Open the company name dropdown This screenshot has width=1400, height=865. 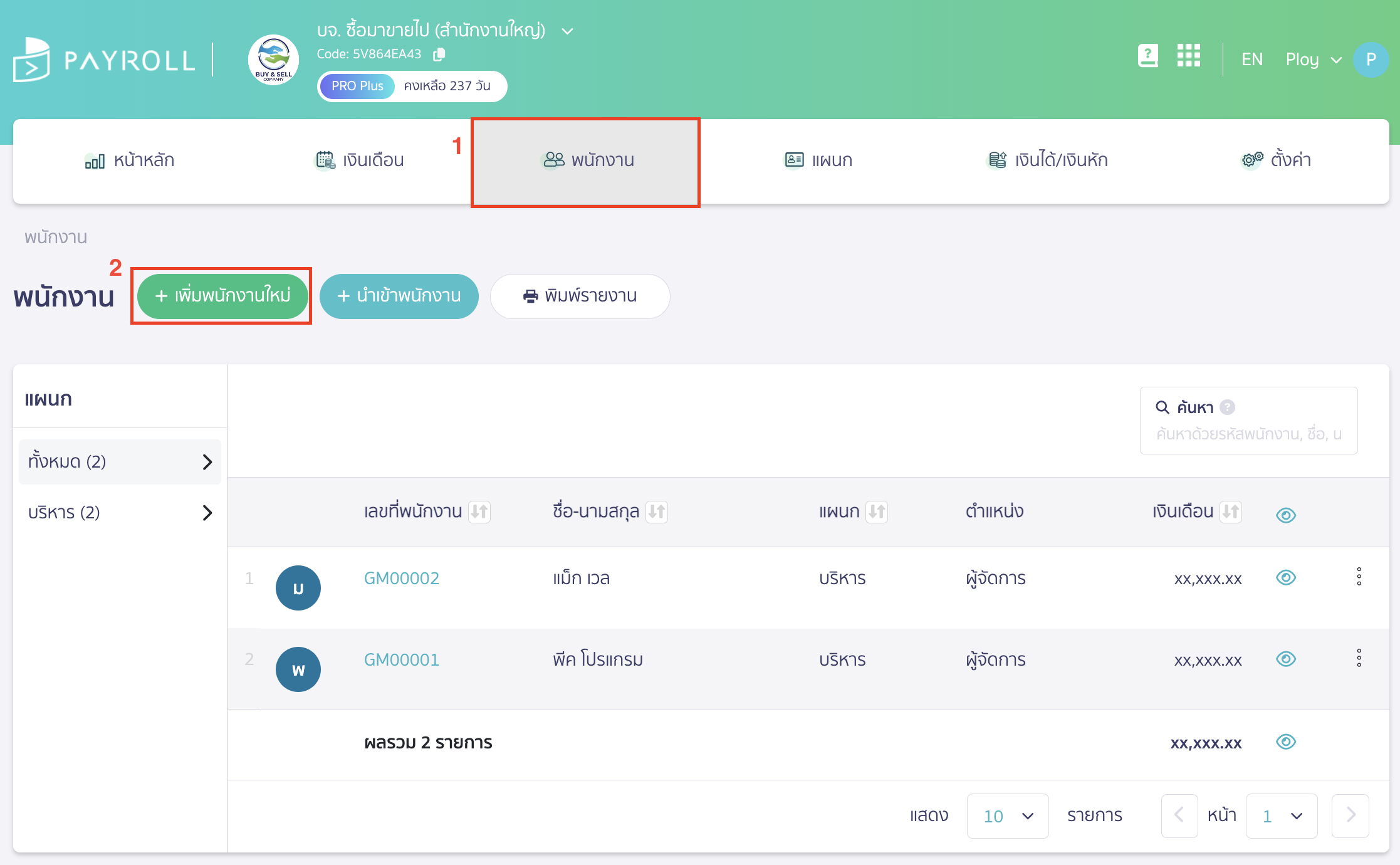(567, 30)
